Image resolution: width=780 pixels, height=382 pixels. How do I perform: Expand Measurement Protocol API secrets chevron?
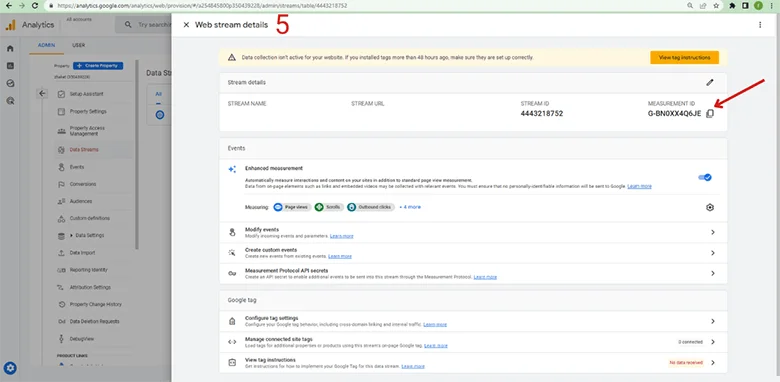(713, 274)
